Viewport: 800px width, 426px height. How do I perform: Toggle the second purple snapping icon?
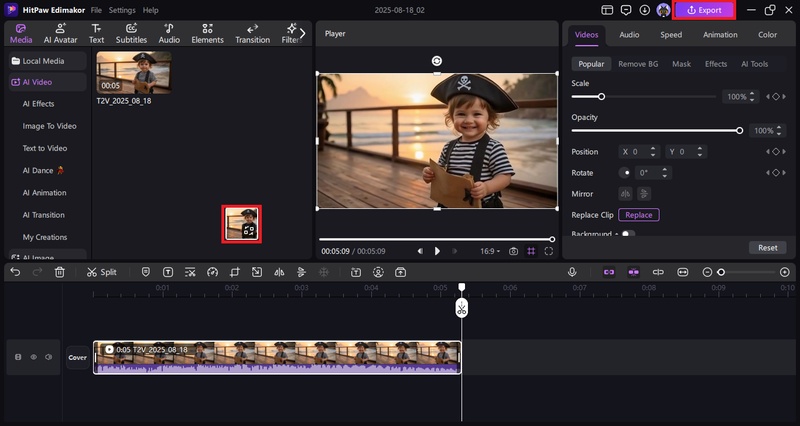(x=634, y=272)
